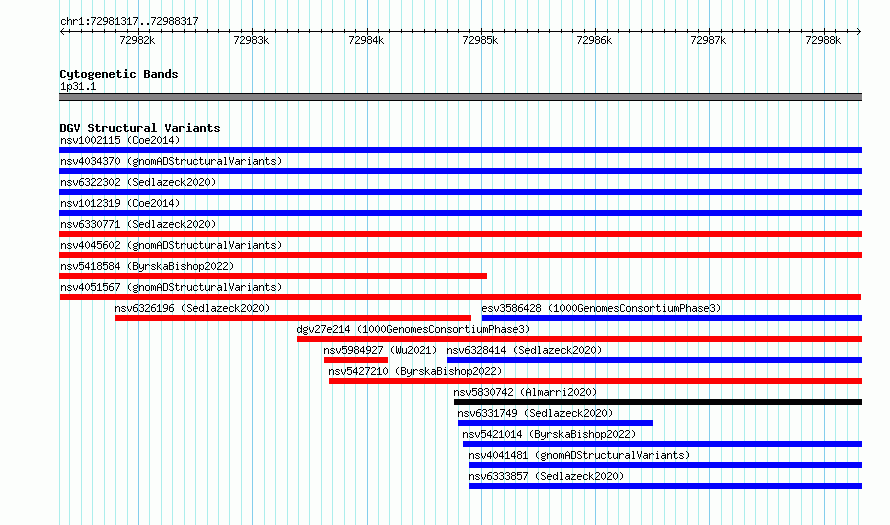The width and height of the screenshot is (890, 525).
Task: Select the short red bar under nsv5984927
Action: [356, 360]
